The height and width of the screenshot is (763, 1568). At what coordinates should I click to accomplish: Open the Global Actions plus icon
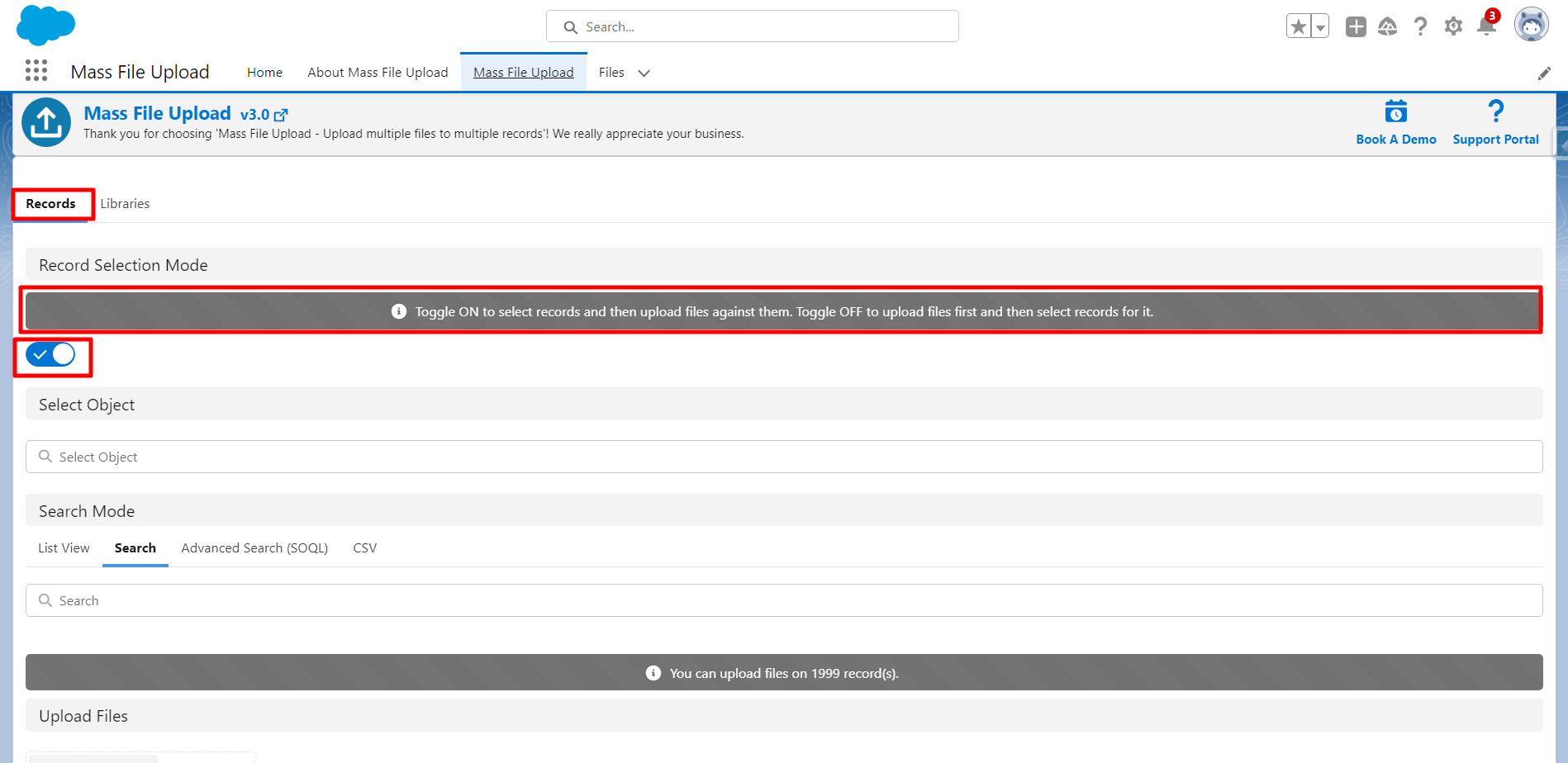coord(1356,26)
